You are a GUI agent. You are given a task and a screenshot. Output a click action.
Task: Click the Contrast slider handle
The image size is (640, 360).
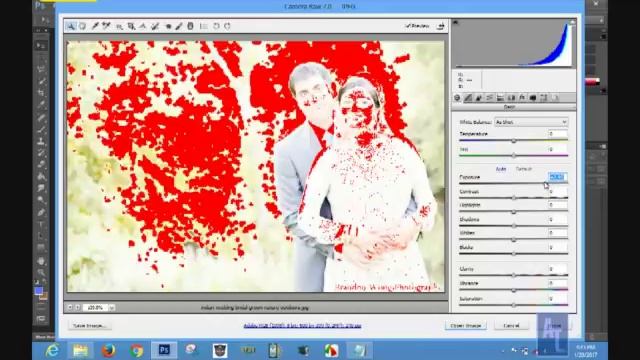(x=514, y=198)
